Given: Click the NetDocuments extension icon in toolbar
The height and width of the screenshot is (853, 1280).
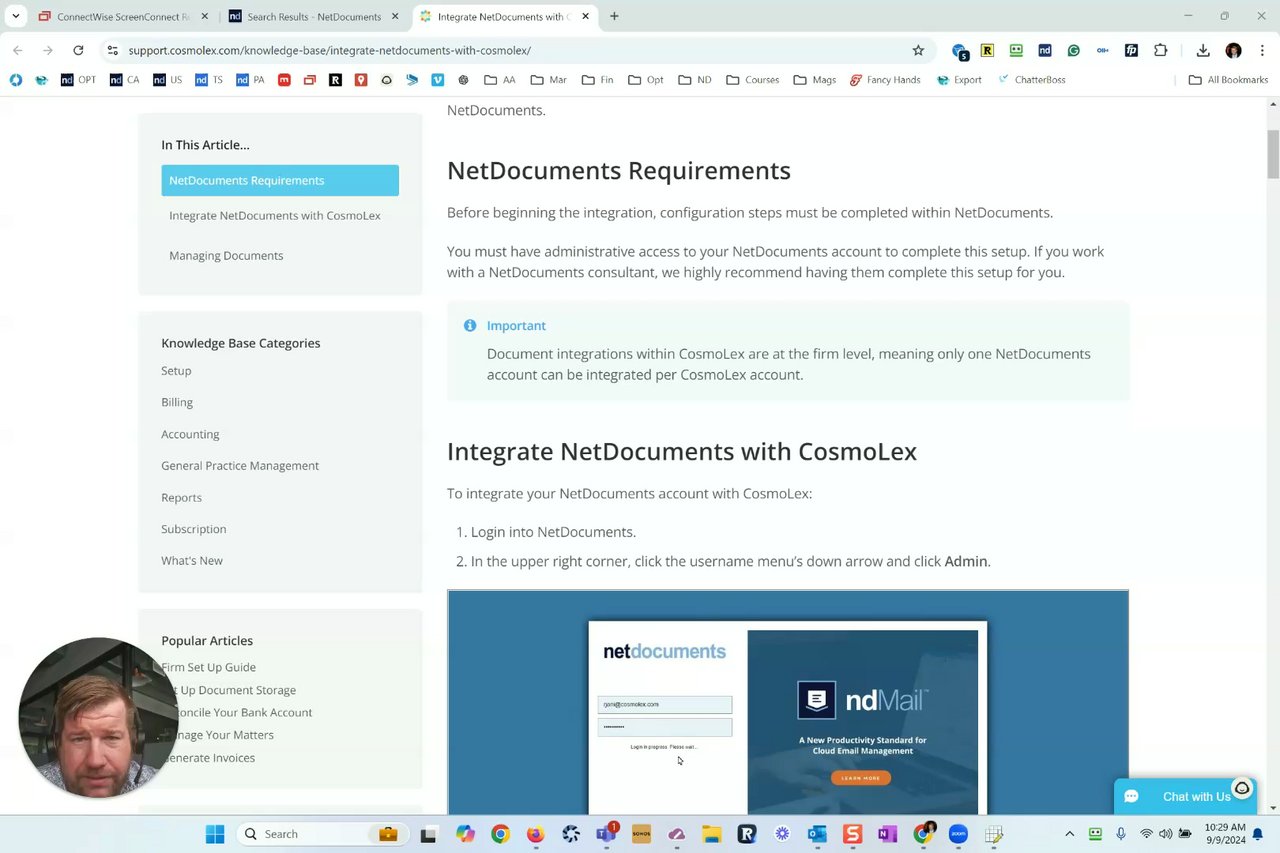Looking at the screenshot, I should click(x=1044, y=50).
